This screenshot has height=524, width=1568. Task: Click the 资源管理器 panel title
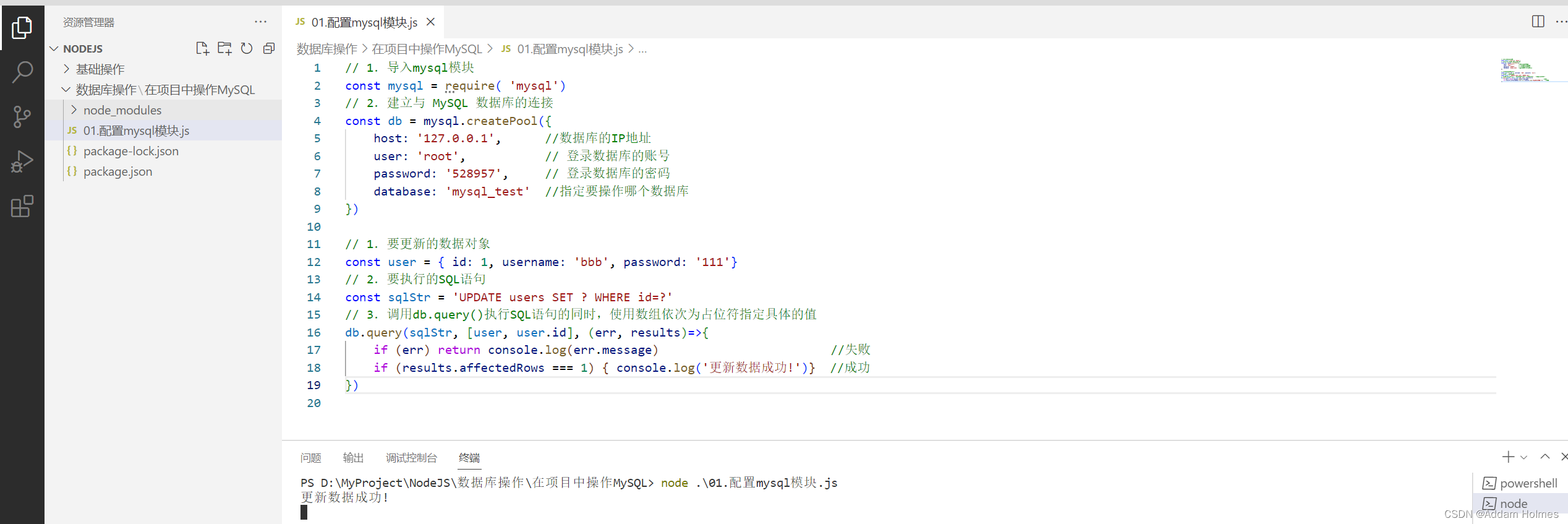(89, 22)
